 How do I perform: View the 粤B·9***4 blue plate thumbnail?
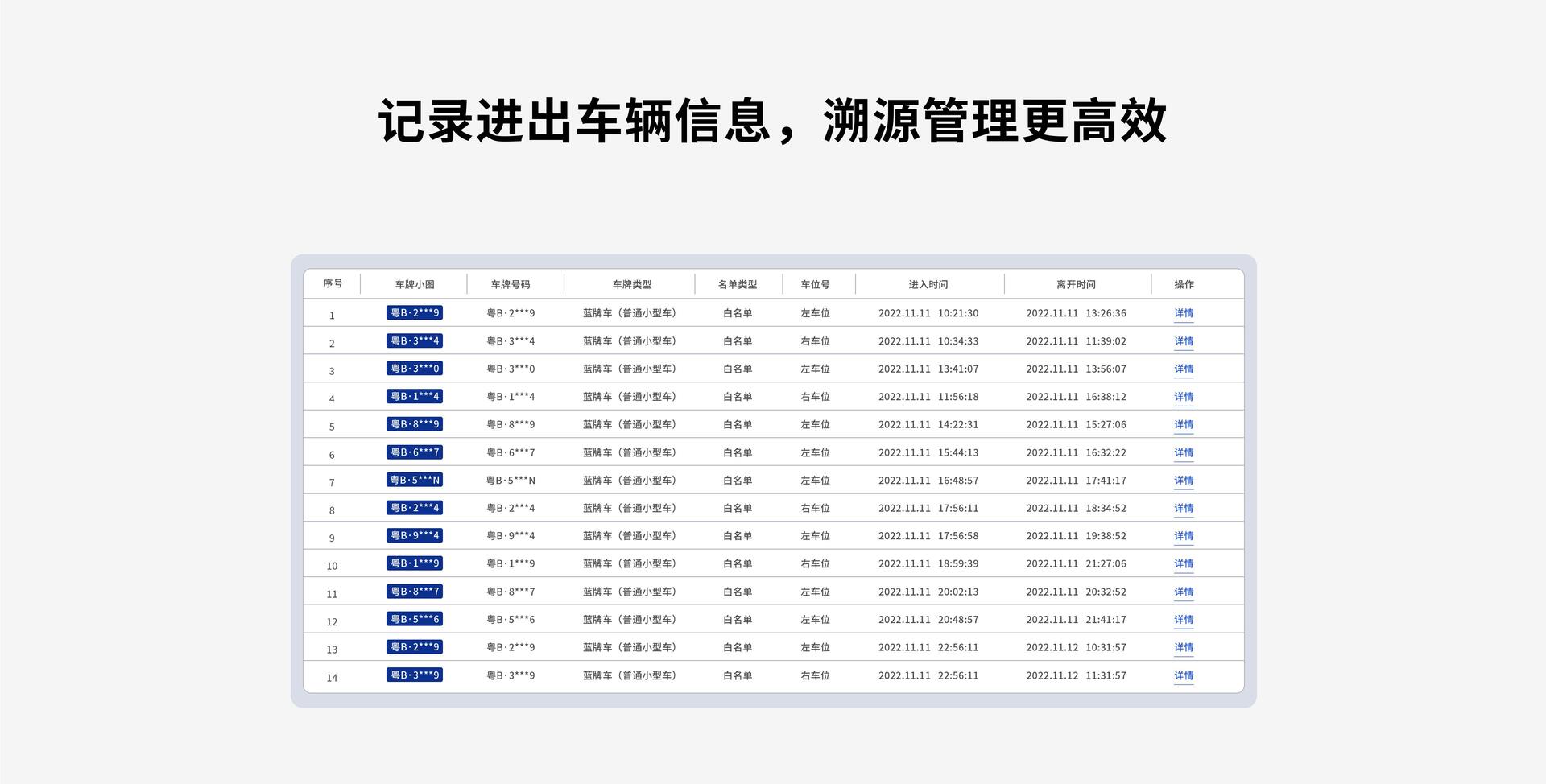pos(414,535)
